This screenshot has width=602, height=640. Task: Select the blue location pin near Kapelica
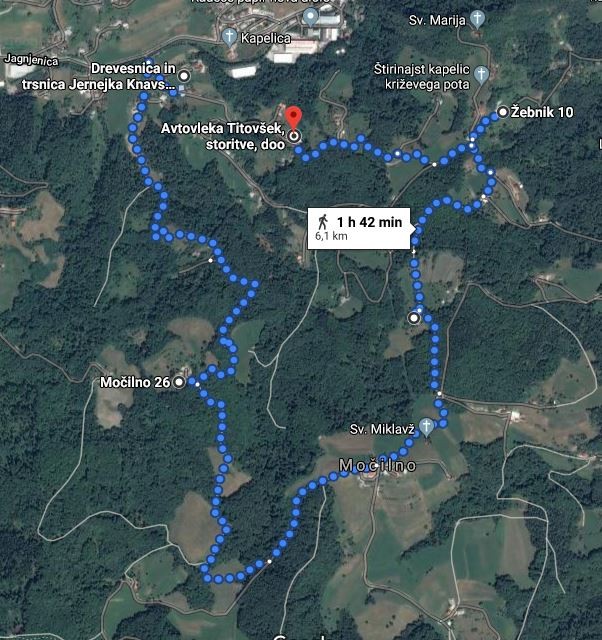pos(311,18)
